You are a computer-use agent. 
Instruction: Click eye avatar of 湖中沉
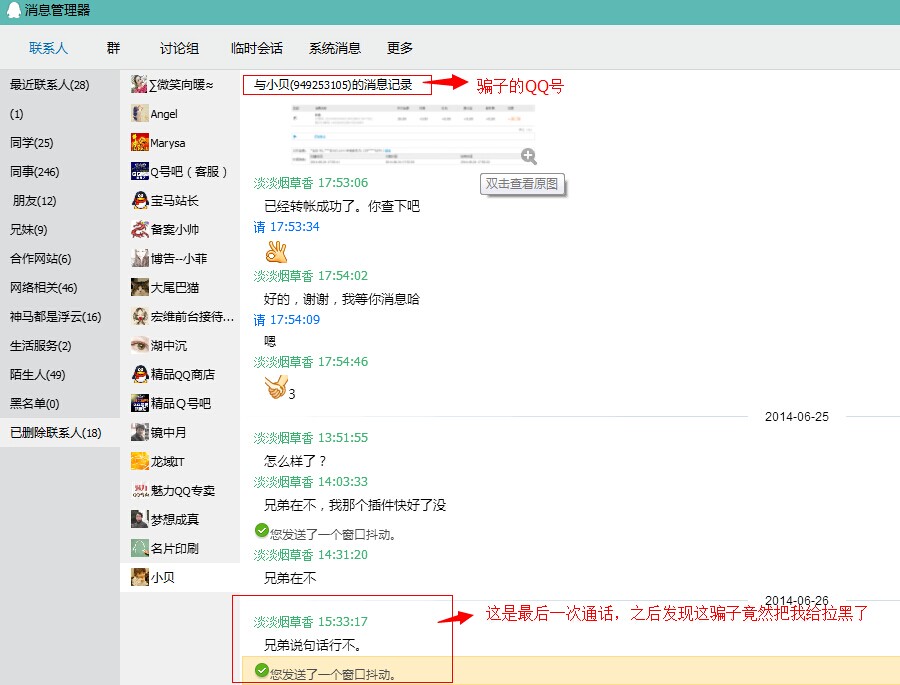point(139,345)
